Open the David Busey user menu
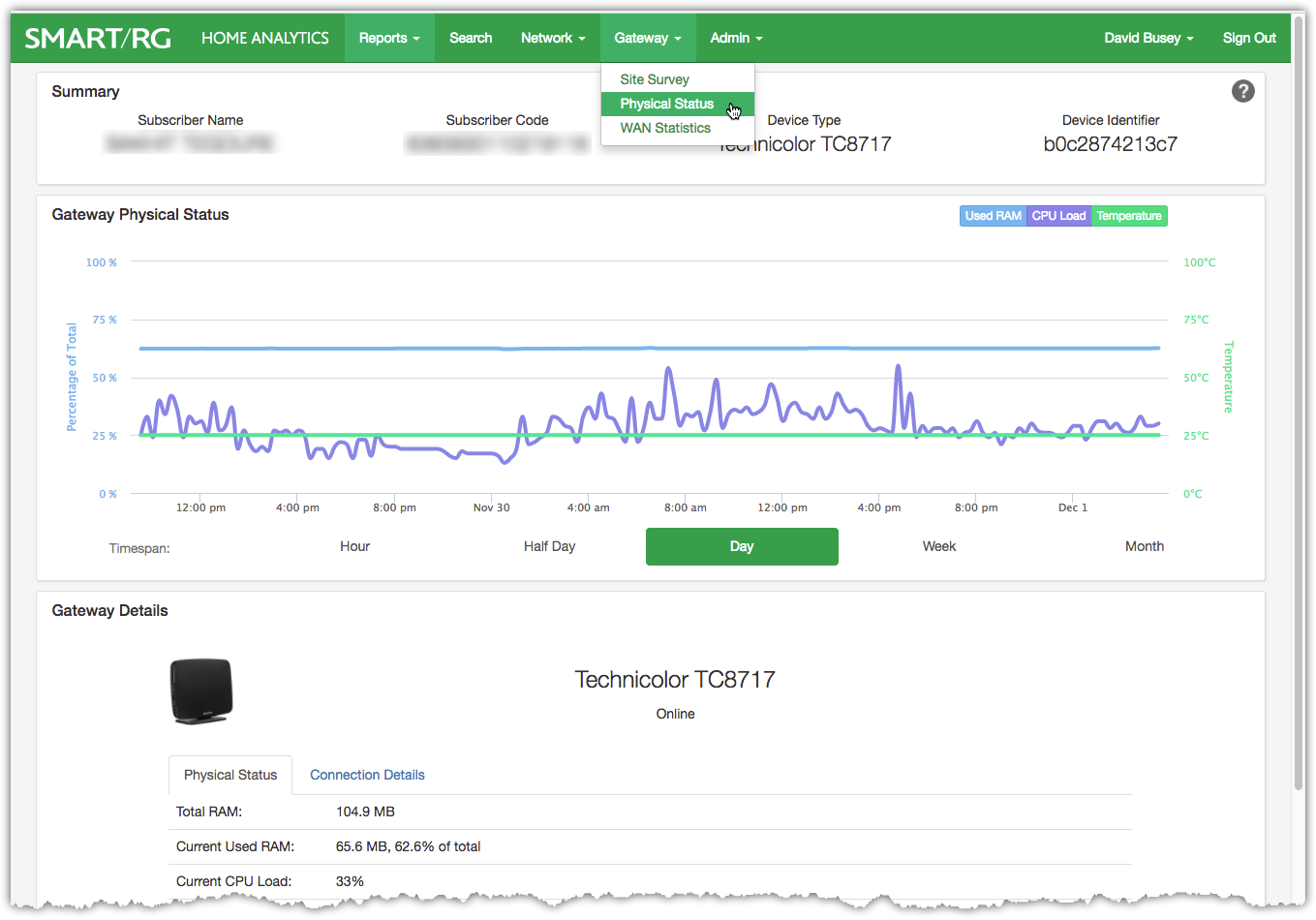1316x920 pixels. [x=1148, y=38]
